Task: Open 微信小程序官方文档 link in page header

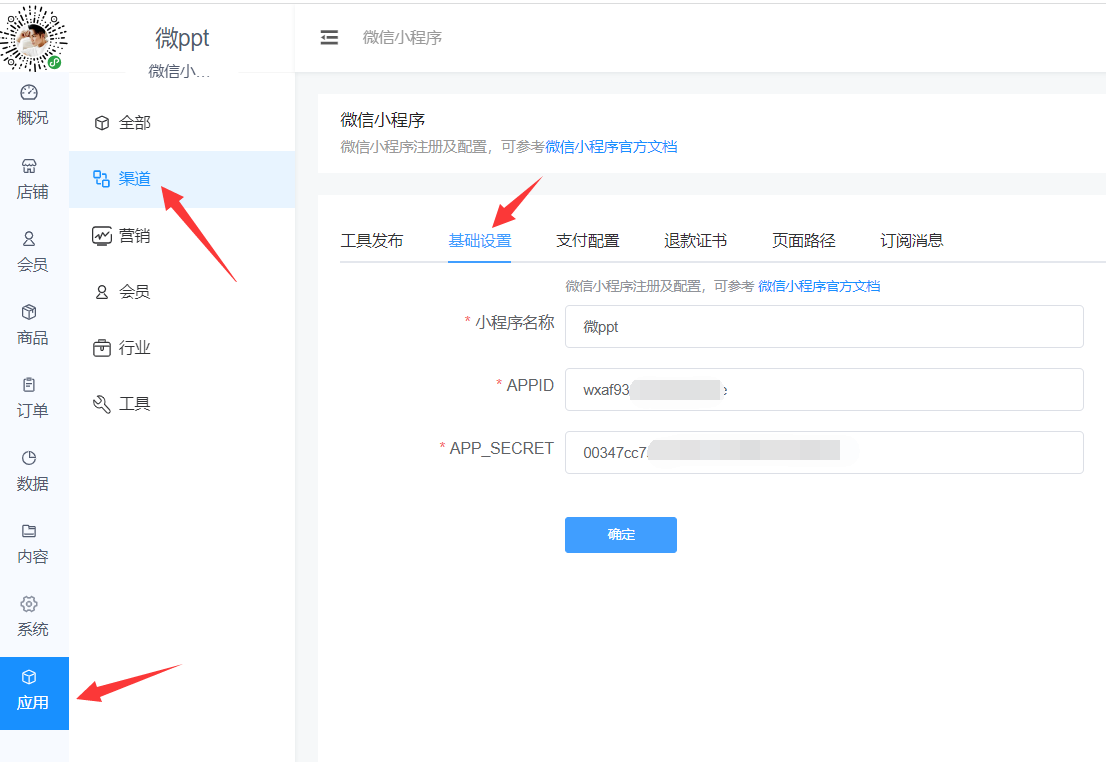Action: click(611, 147)
